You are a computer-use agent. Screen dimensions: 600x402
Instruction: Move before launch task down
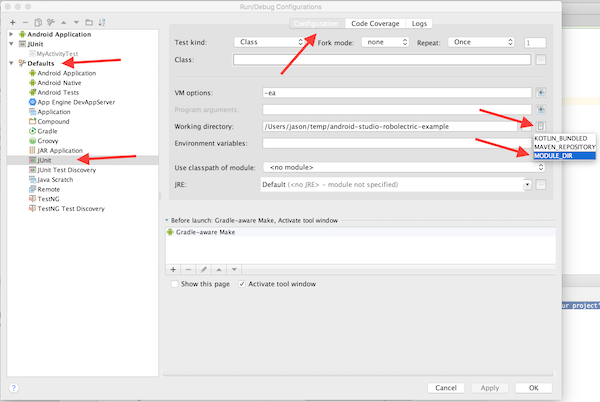234,270
